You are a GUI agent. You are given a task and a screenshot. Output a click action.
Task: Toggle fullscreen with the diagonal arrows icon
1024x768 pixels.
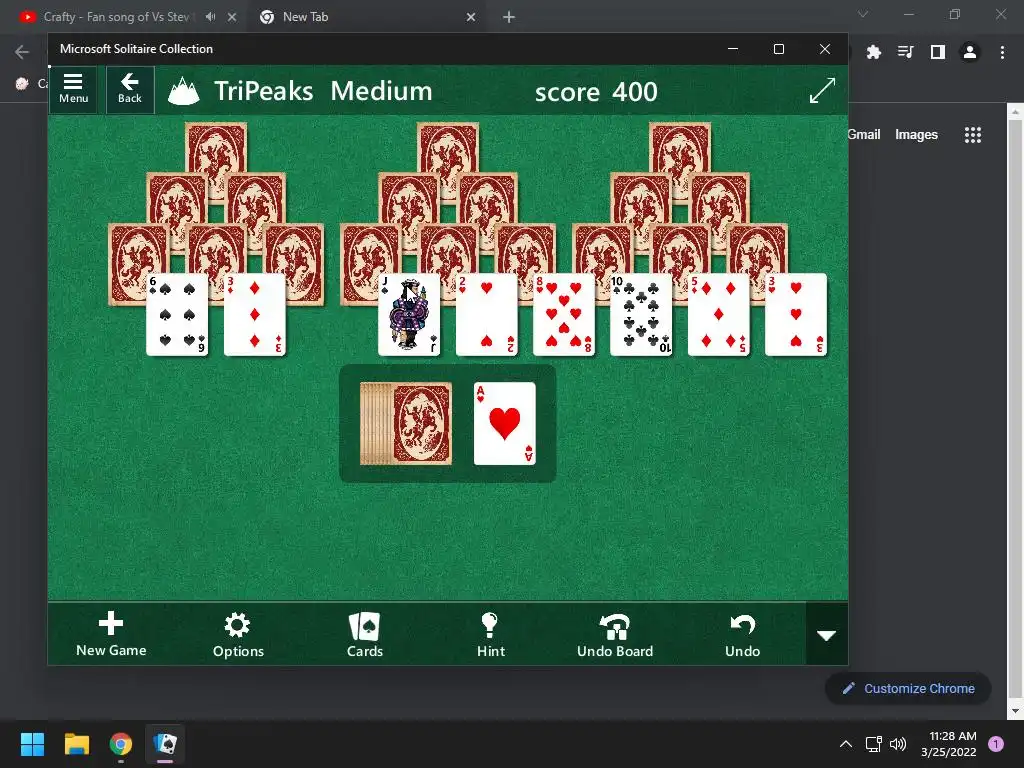[822, 90]
